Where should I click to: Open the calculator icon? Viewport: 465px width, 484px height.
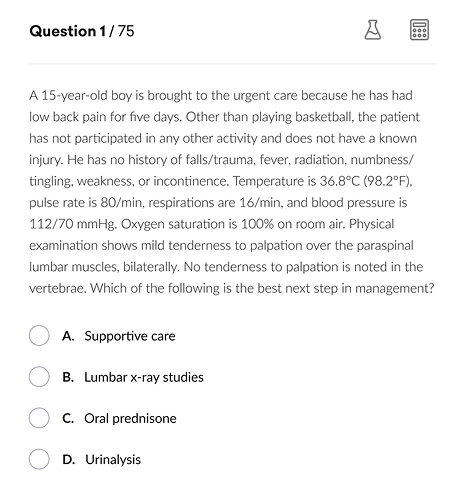(x=419, y=30)
